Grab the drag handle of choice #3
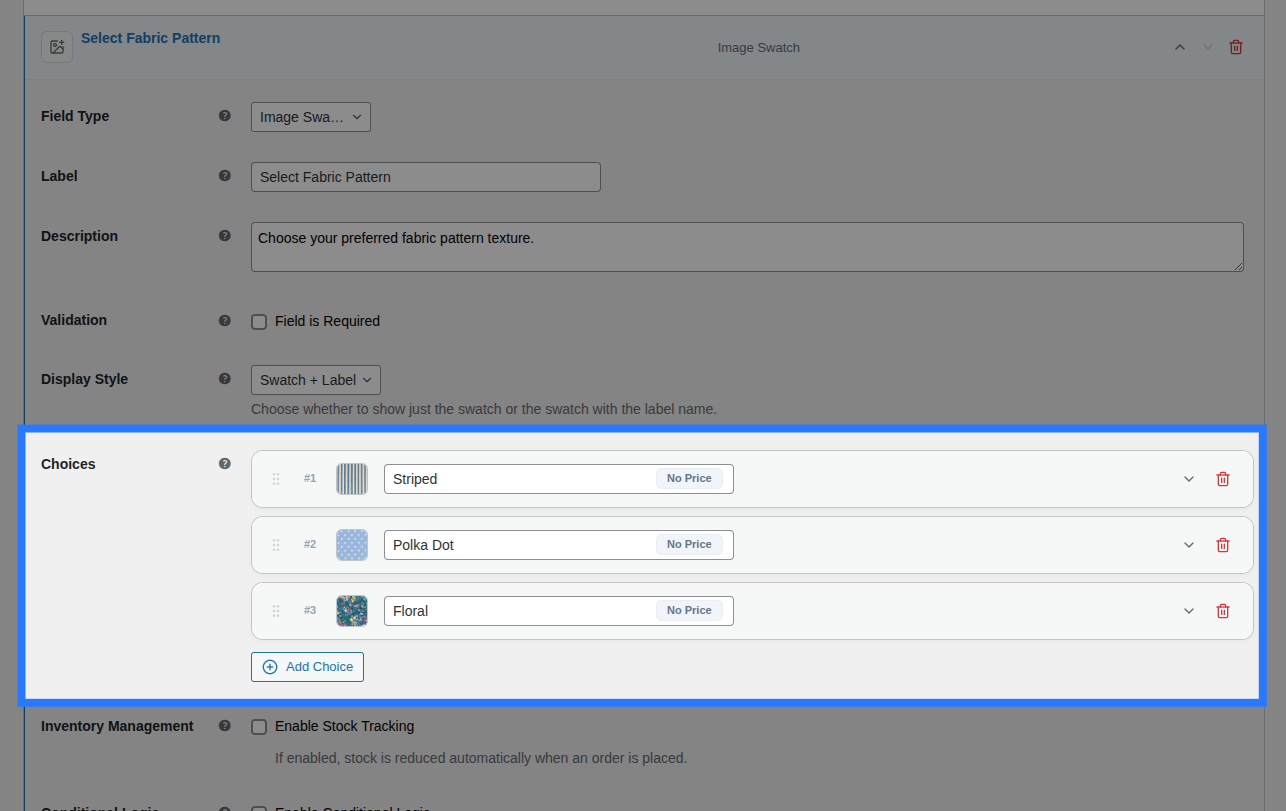This screenshot has height=811, width=1286. [x=276, y=611]
